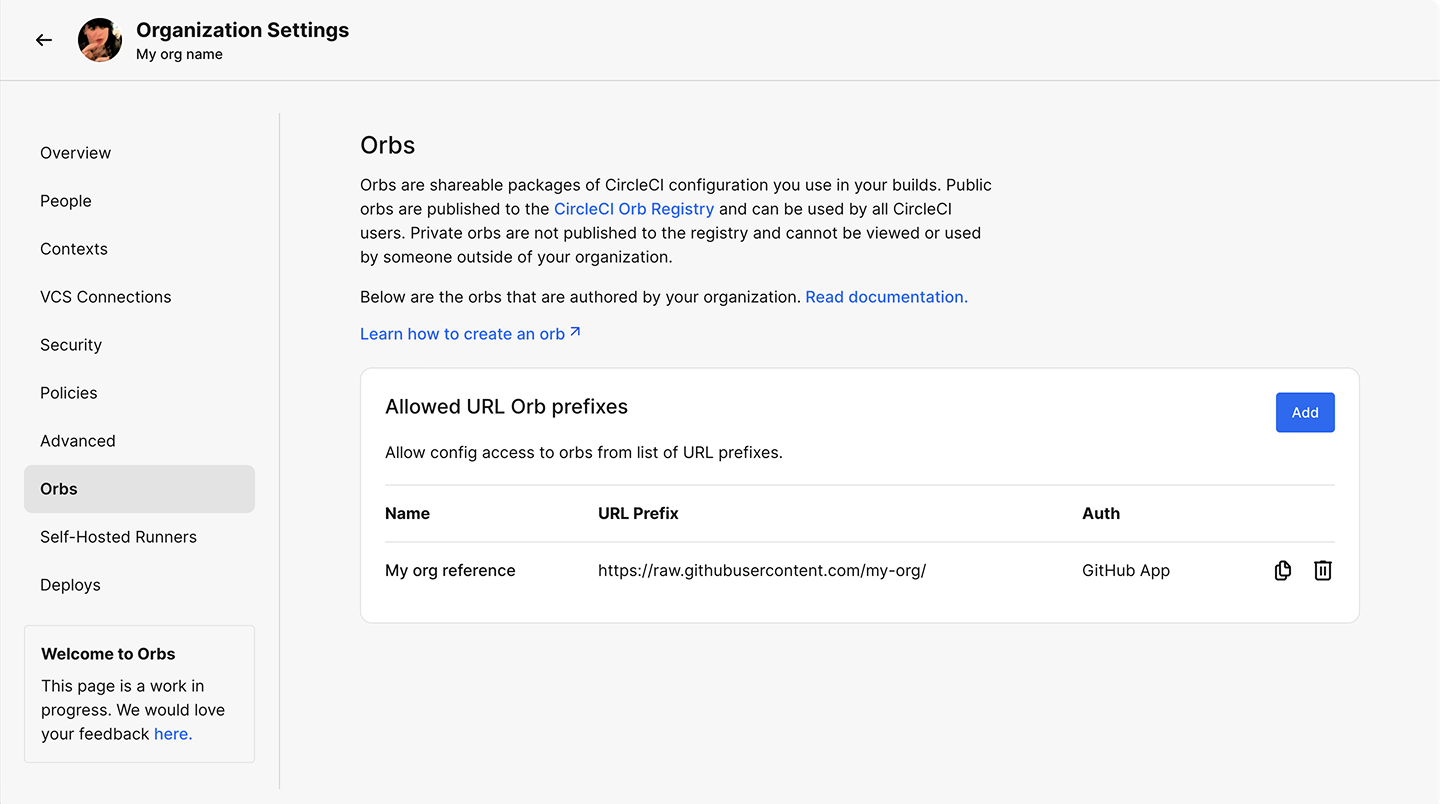The image size is (1440, 804).
Task: Click the 'URL Prefix' column header
Action: click(x=638, y=514)
